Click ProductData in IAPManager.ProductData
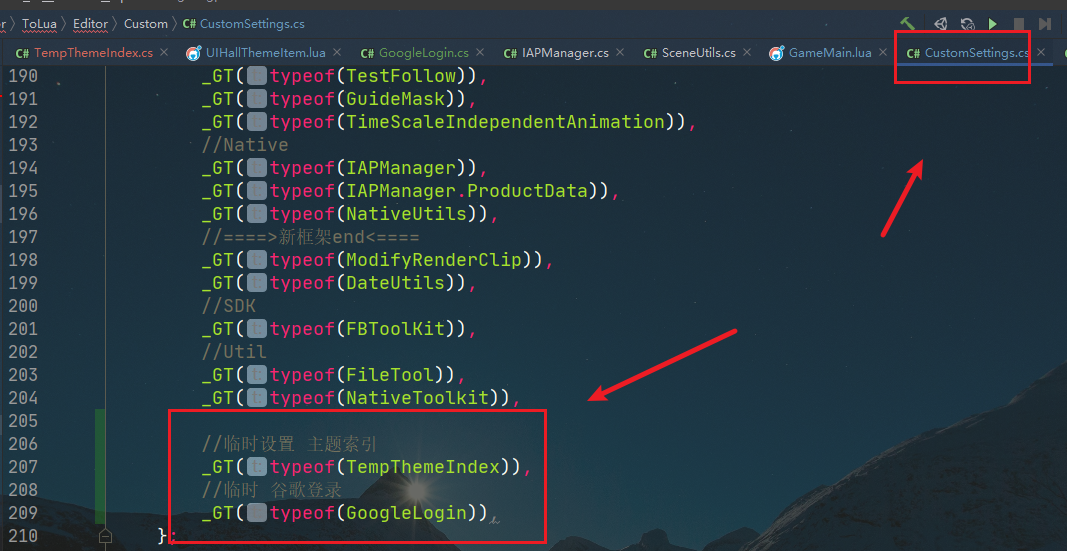 tap(529, 190)
